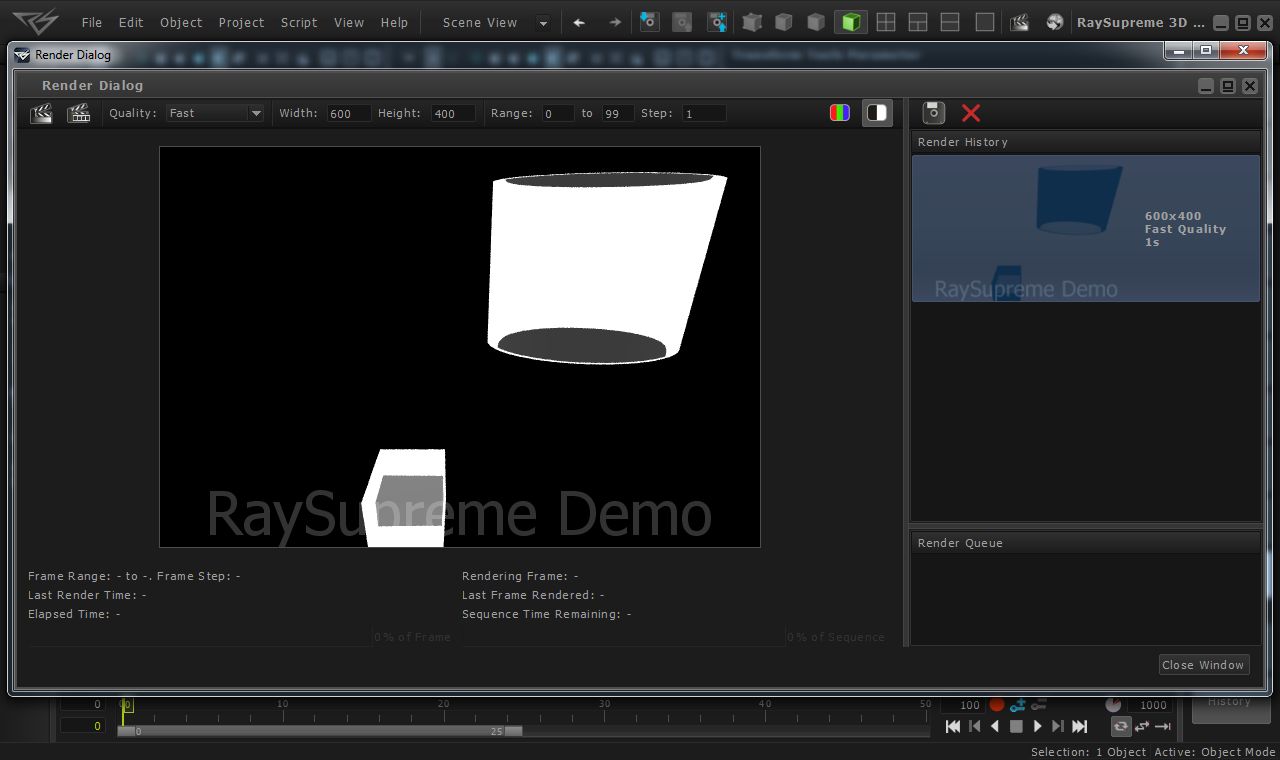Screen dimensions: 1280x760
Task: Click the globe icon in main toolbar
Action: pyautogui.click(x=1054, y=21)
